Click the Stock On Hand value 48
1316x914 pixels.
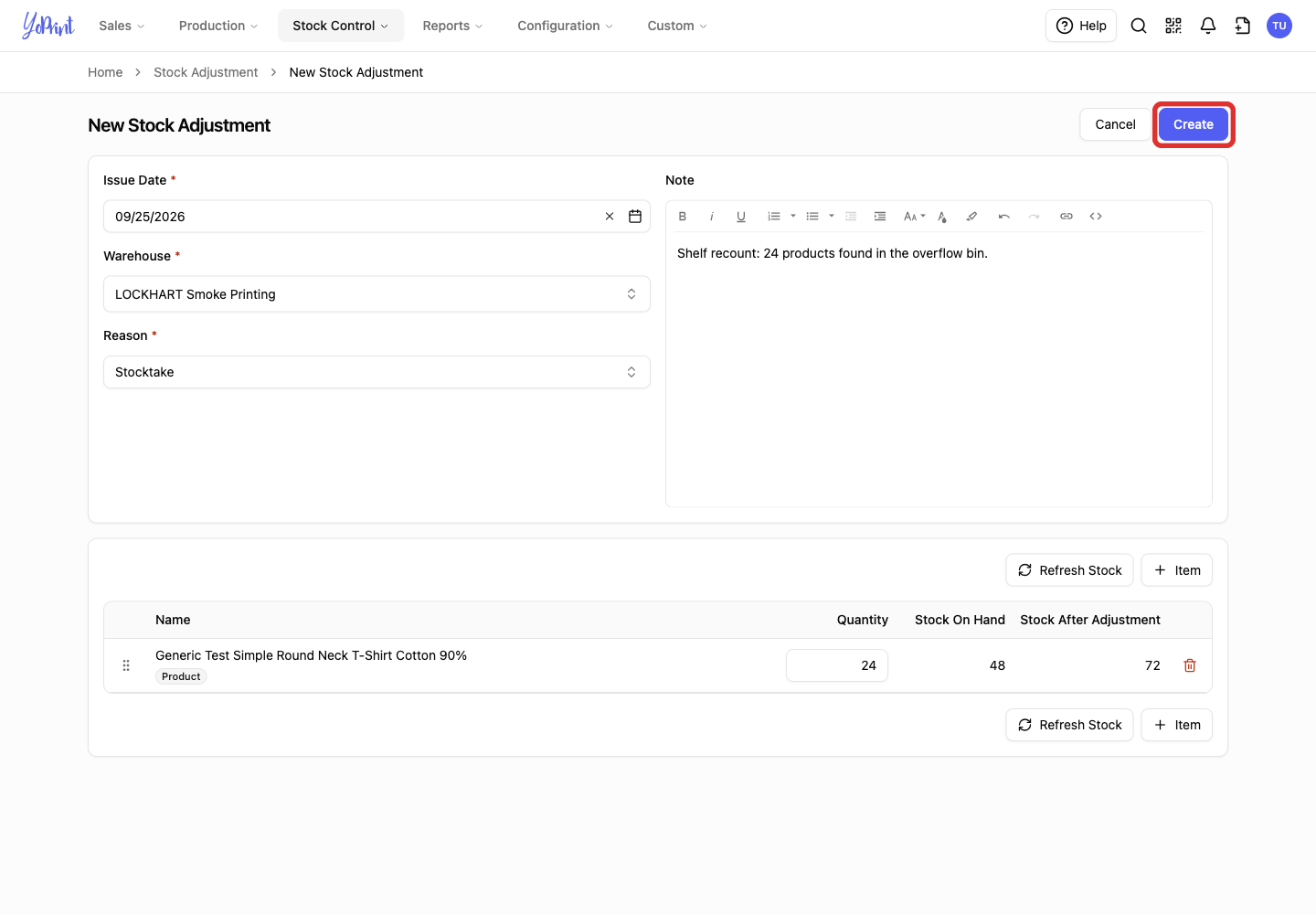[x=997, y=665]
